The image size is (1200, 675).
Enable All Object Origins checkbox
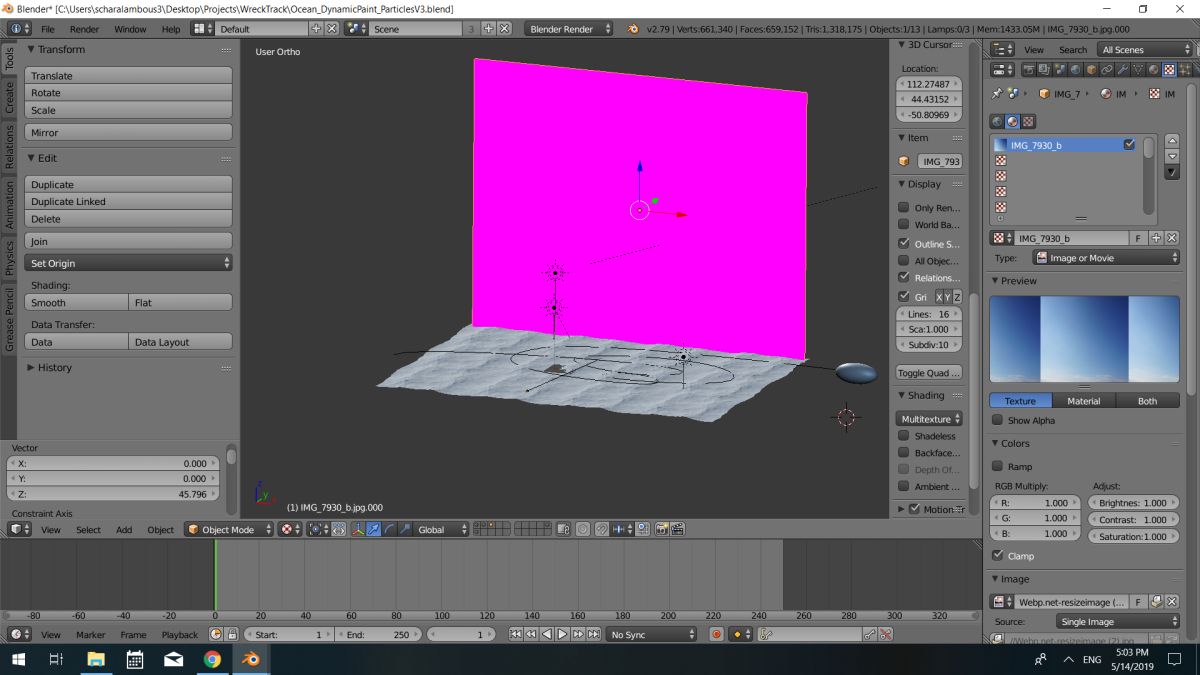(904, 260)
